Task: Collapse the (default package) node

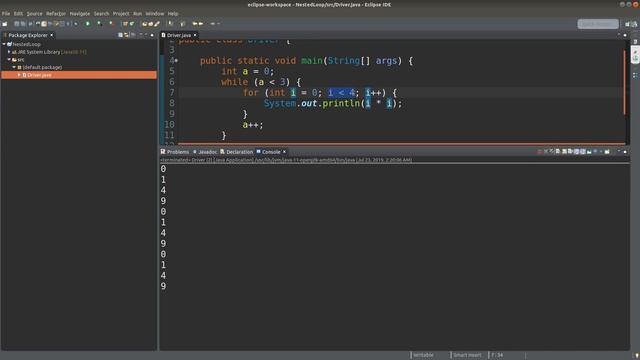Action: (x=14, y=67)
